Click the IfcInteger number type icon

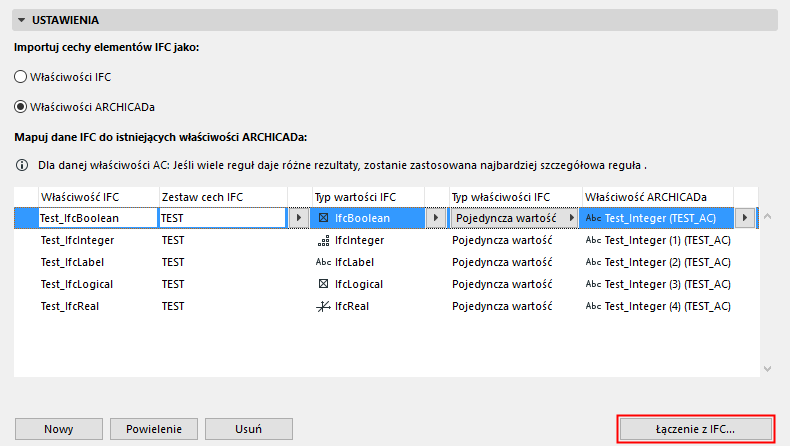[x=323, y=240]
